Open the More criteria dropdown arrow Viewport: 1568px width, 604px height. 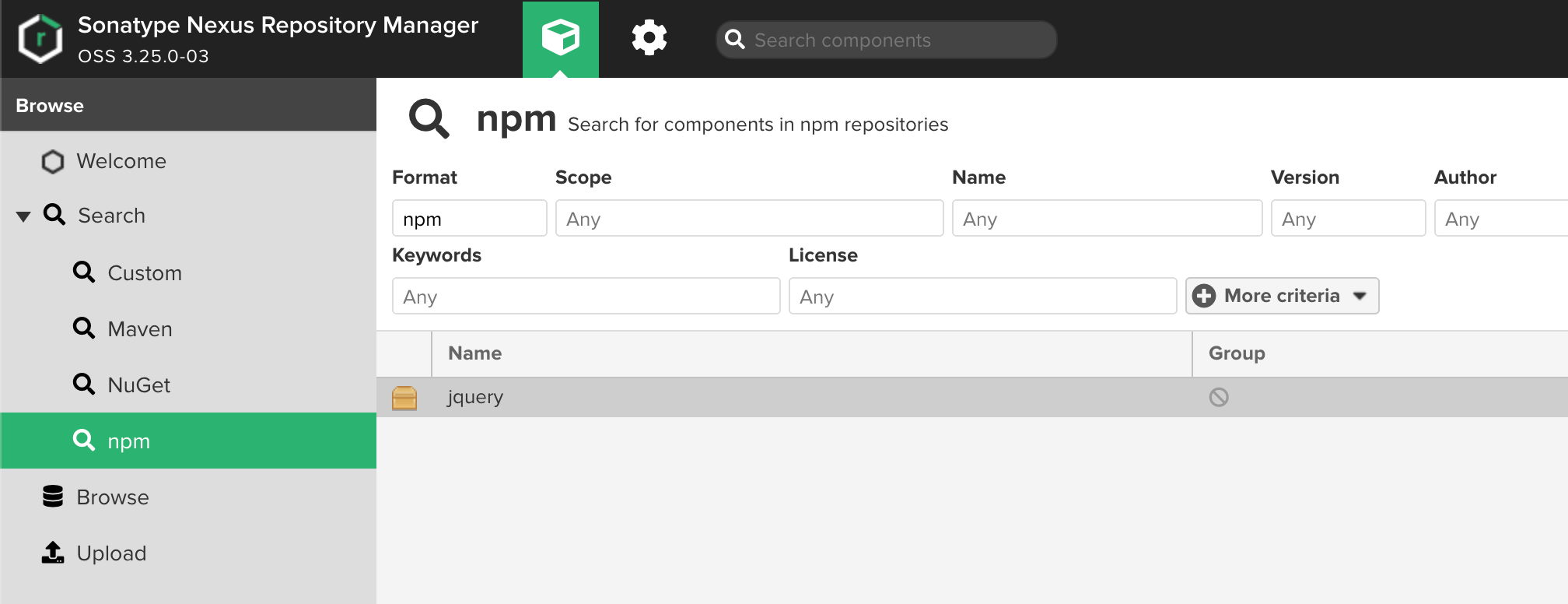(x=1360, y=296)
